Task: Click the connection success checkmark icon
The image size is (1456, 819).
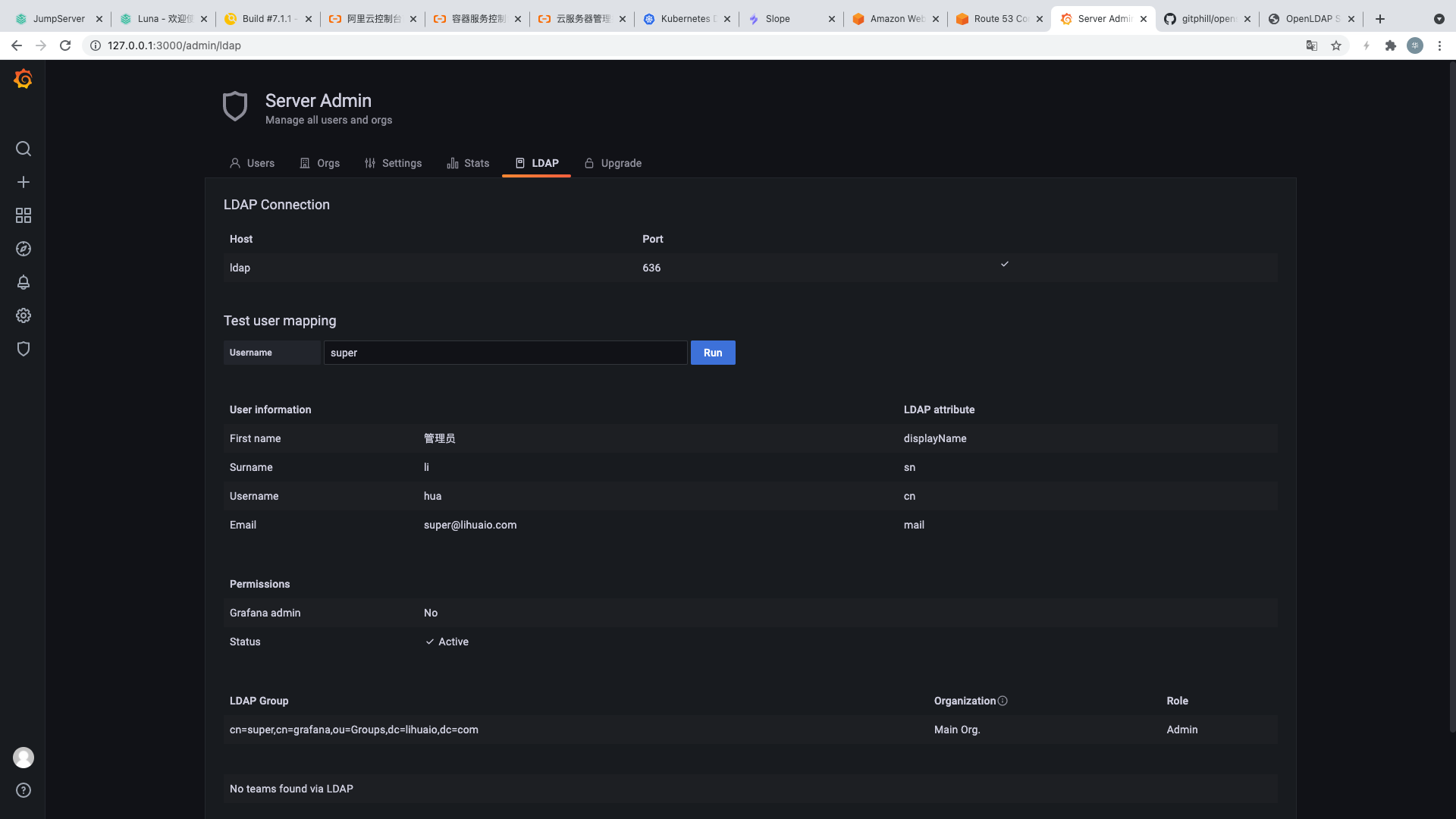Action: pyautogui.click(x=1005, y=264)
